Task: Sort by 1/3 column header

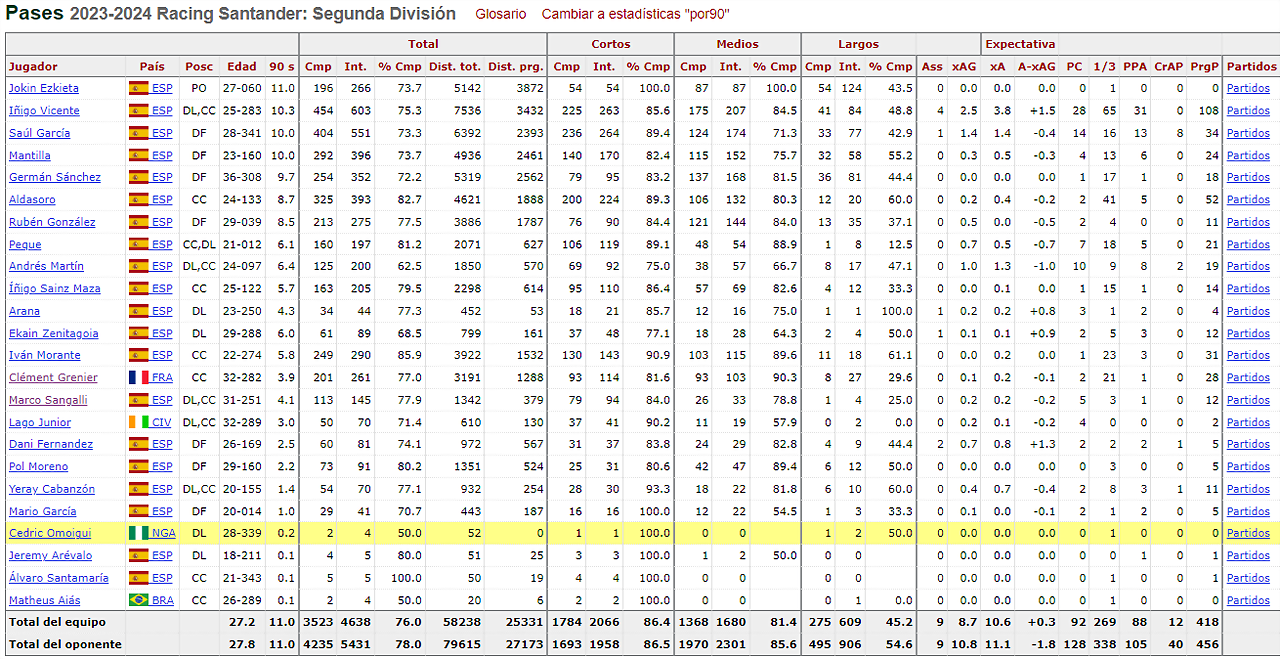Action: point(1104,66)
